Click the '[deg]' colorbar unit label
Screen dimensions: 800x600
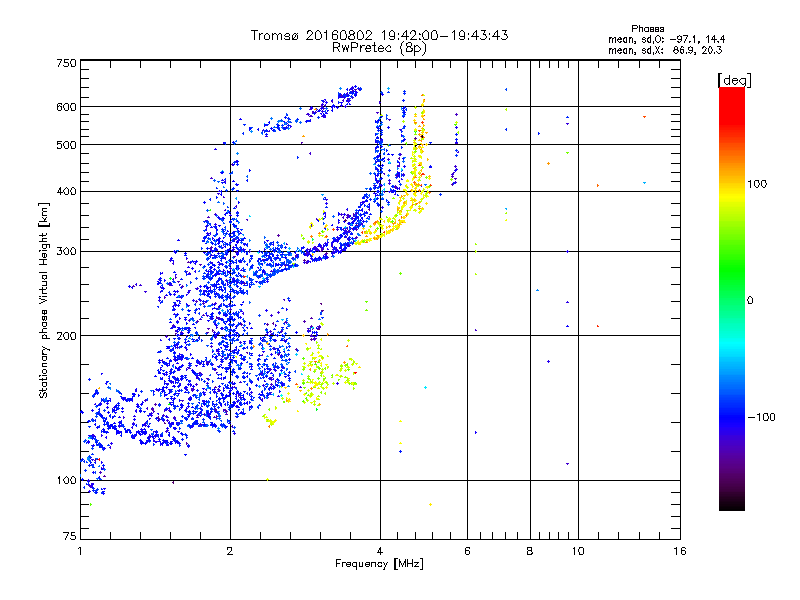(x=734, y=80)
